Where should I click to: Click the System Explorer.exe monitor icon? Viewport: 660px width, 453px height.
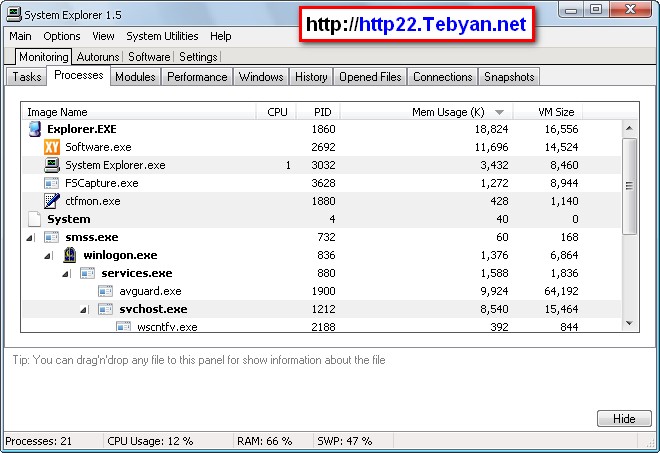pyautogui.click(x=51, y=165)
